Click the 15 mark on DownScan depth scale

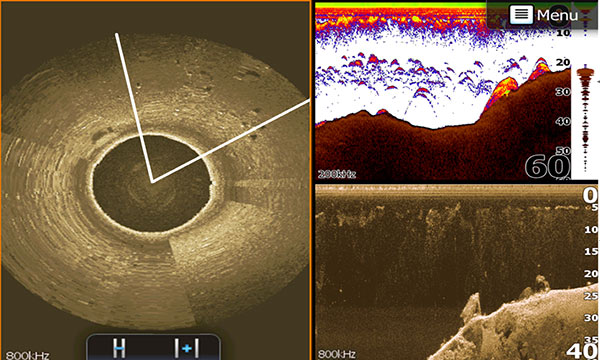591,251
